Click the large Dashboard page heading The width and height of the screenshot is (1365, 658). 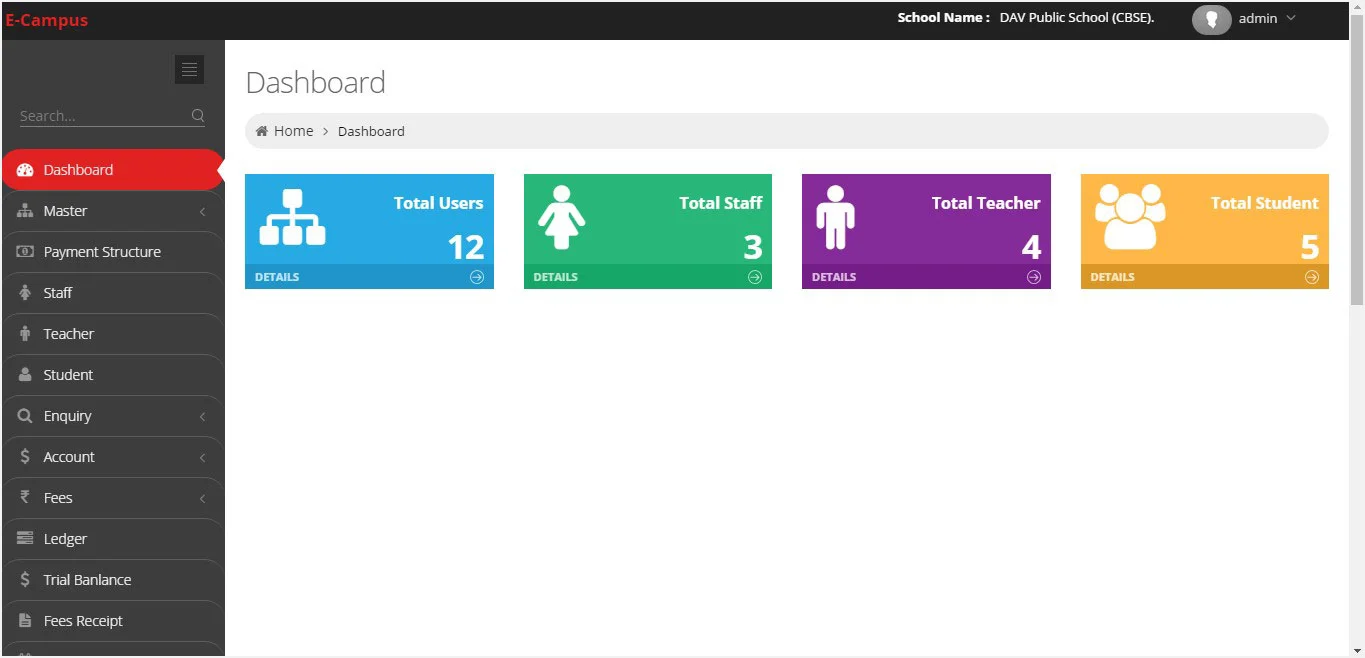point(316,82)
